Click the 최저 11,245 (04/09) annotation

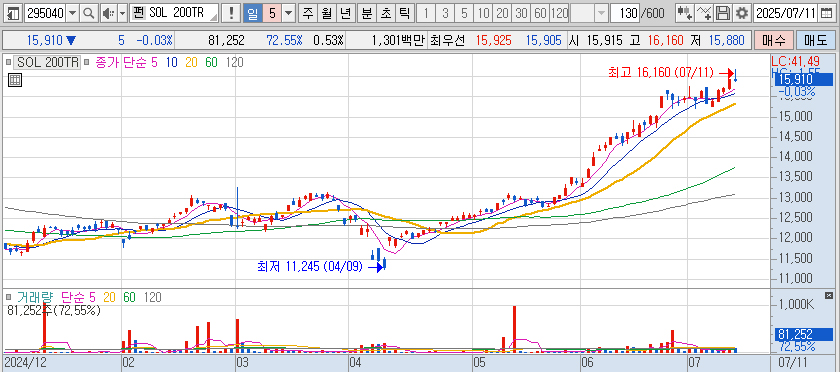(310, 266)
